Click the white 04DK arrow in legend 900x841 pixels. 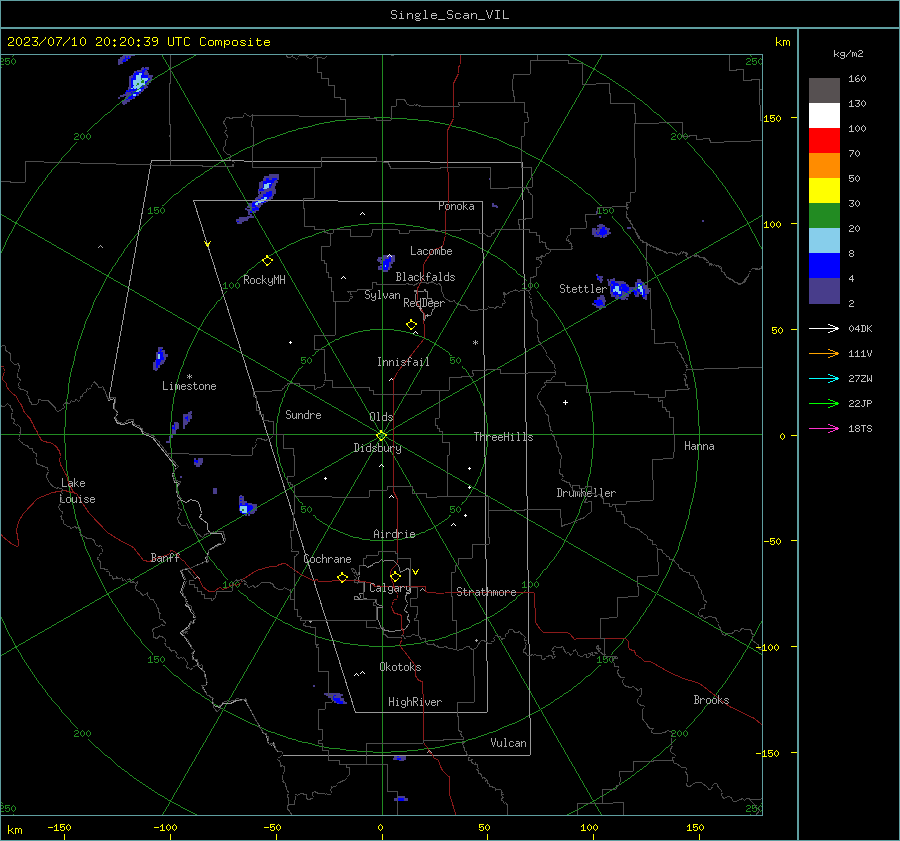[824, 328]
